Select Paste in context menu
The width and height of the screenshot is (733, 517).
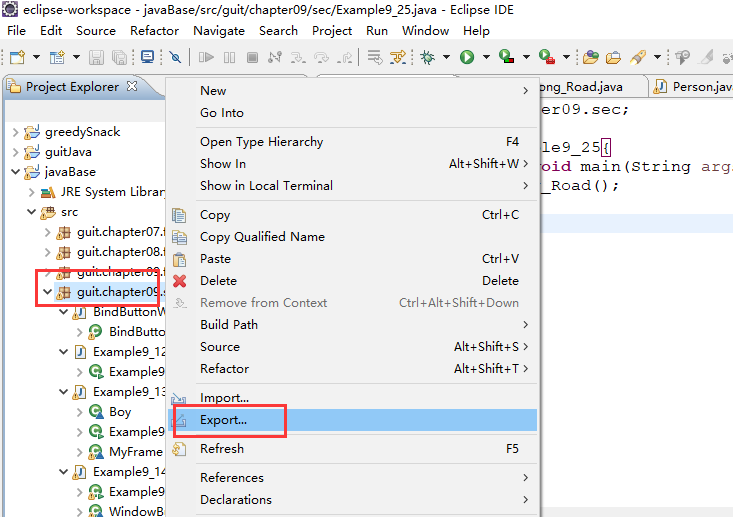tap(352, 259)
